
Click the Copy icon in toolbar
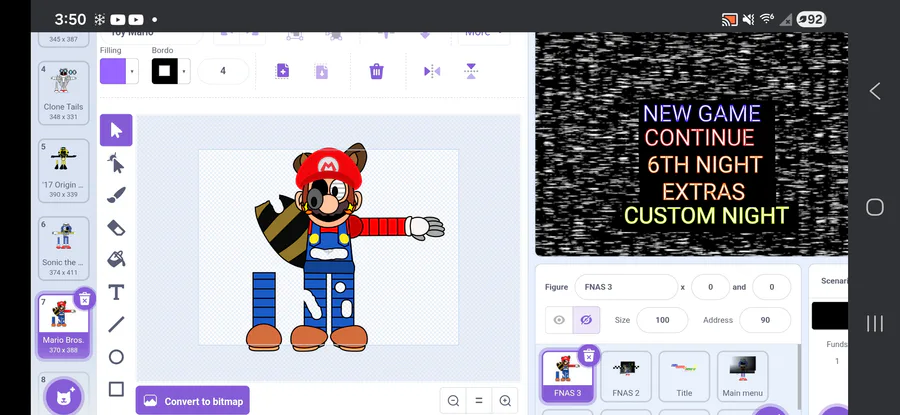click(x=282, y=71)
